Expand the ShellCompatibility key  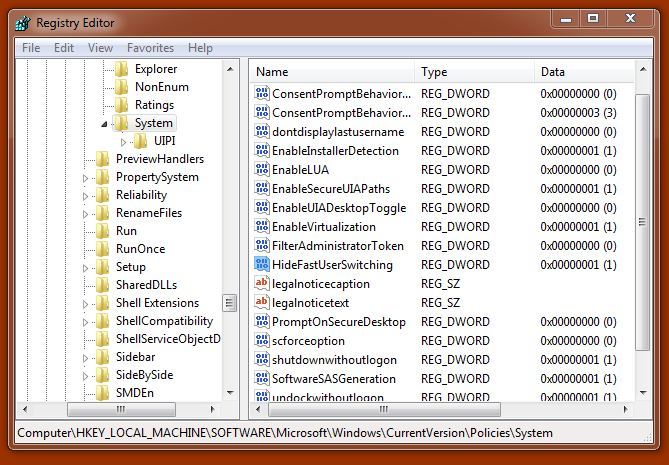tap(85, 322)
